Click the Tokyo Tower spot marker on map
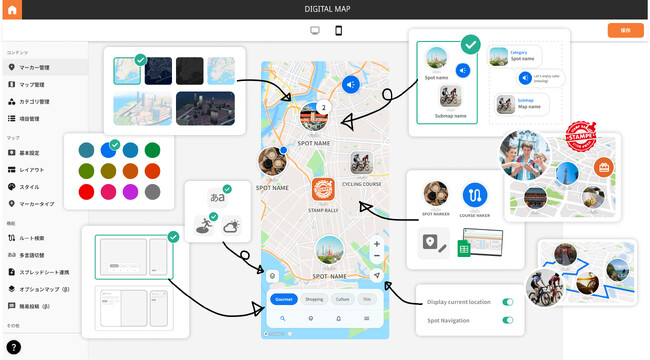 click(329, 250)
